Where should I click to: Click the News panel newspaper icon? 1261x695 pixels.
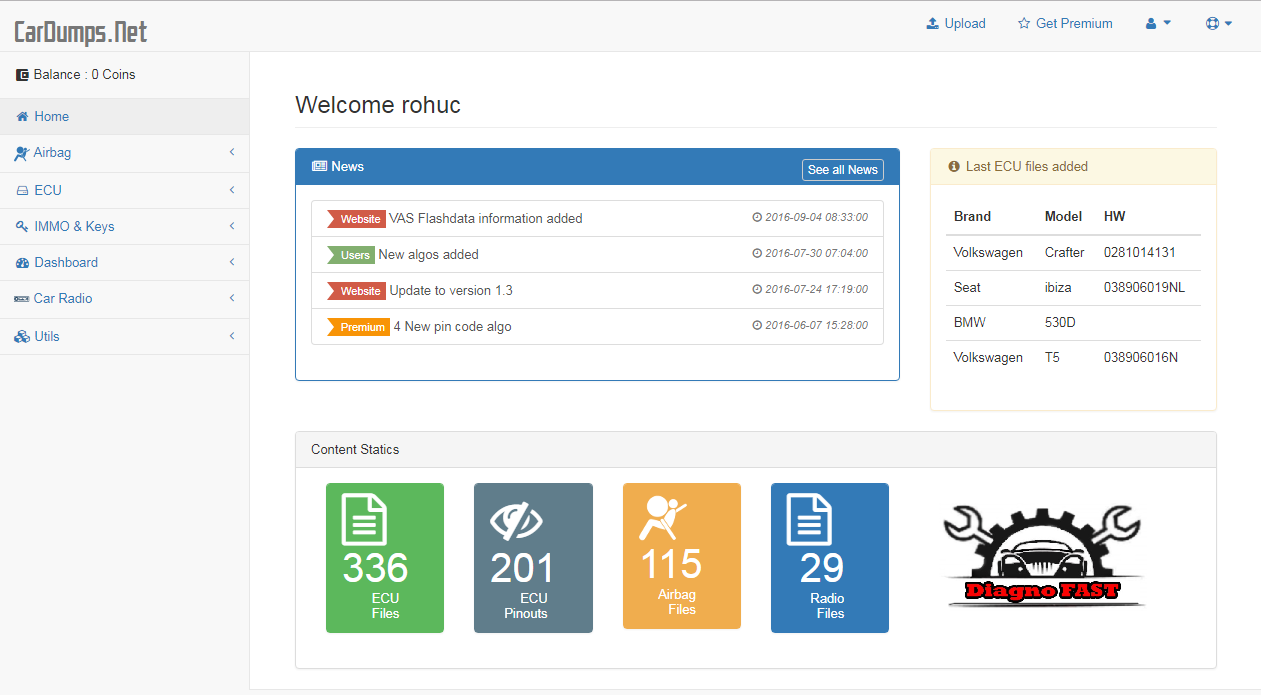click(x=319, y=167)
